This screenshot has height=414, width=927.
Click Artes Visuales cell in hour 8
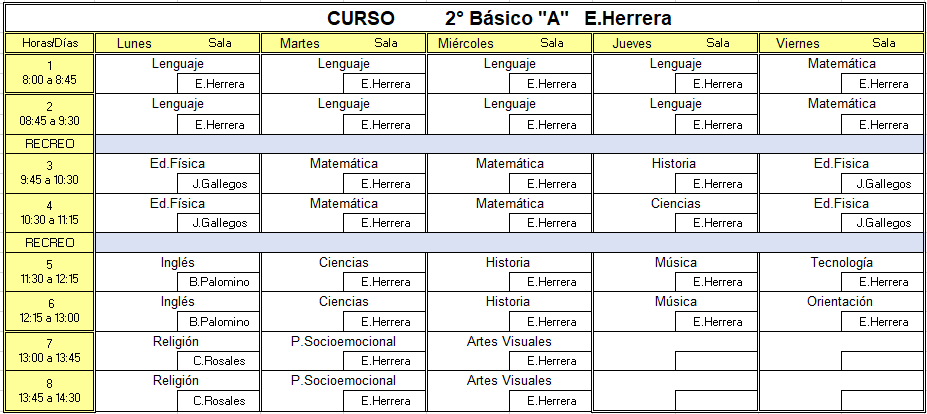tap(509, 380)
